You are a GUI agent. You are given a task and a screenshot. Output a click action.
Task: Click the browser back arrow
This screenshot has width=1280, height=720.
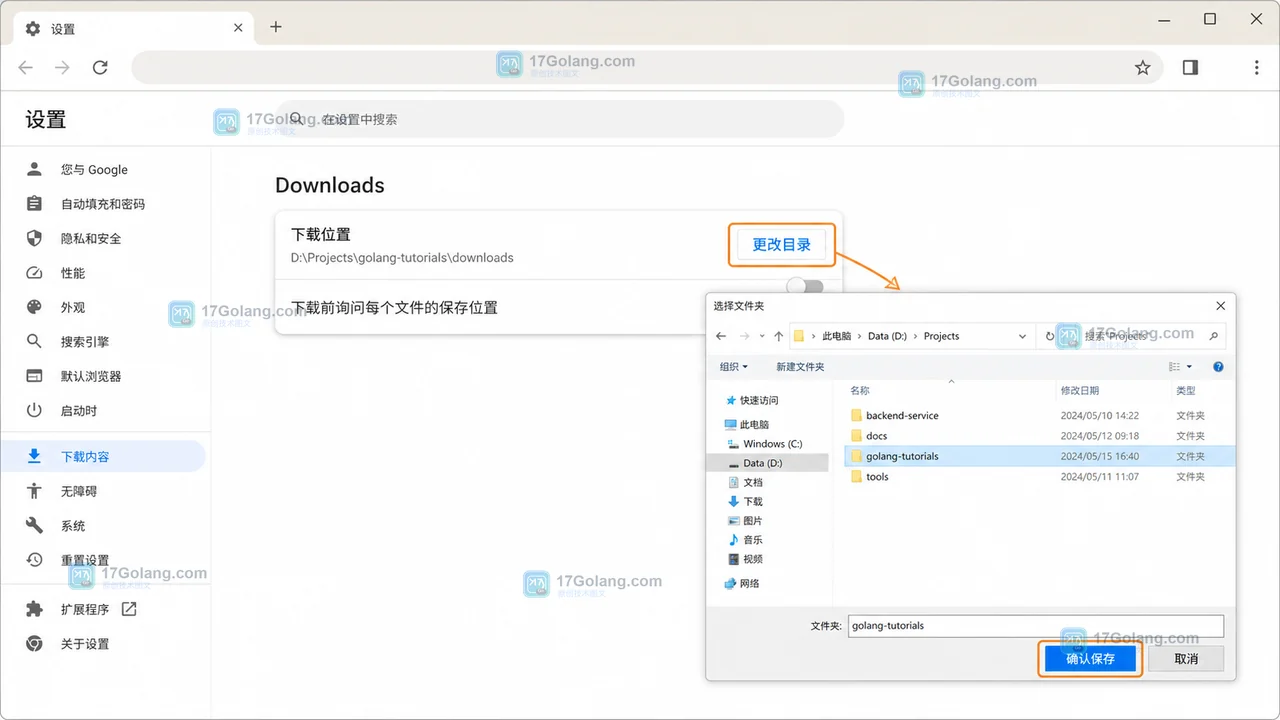coord(26,67)
